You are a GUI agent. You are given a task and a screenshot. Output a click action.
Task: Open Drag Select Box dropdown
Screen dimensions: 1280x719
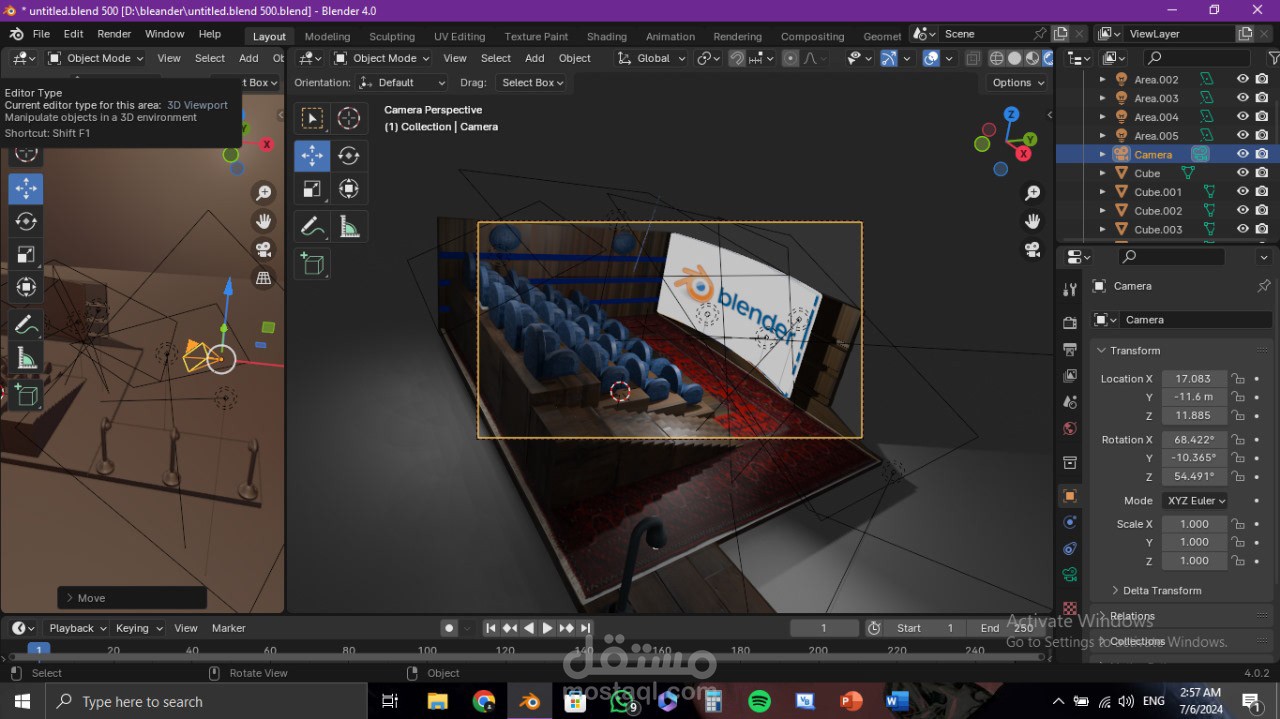coord(531,83)
